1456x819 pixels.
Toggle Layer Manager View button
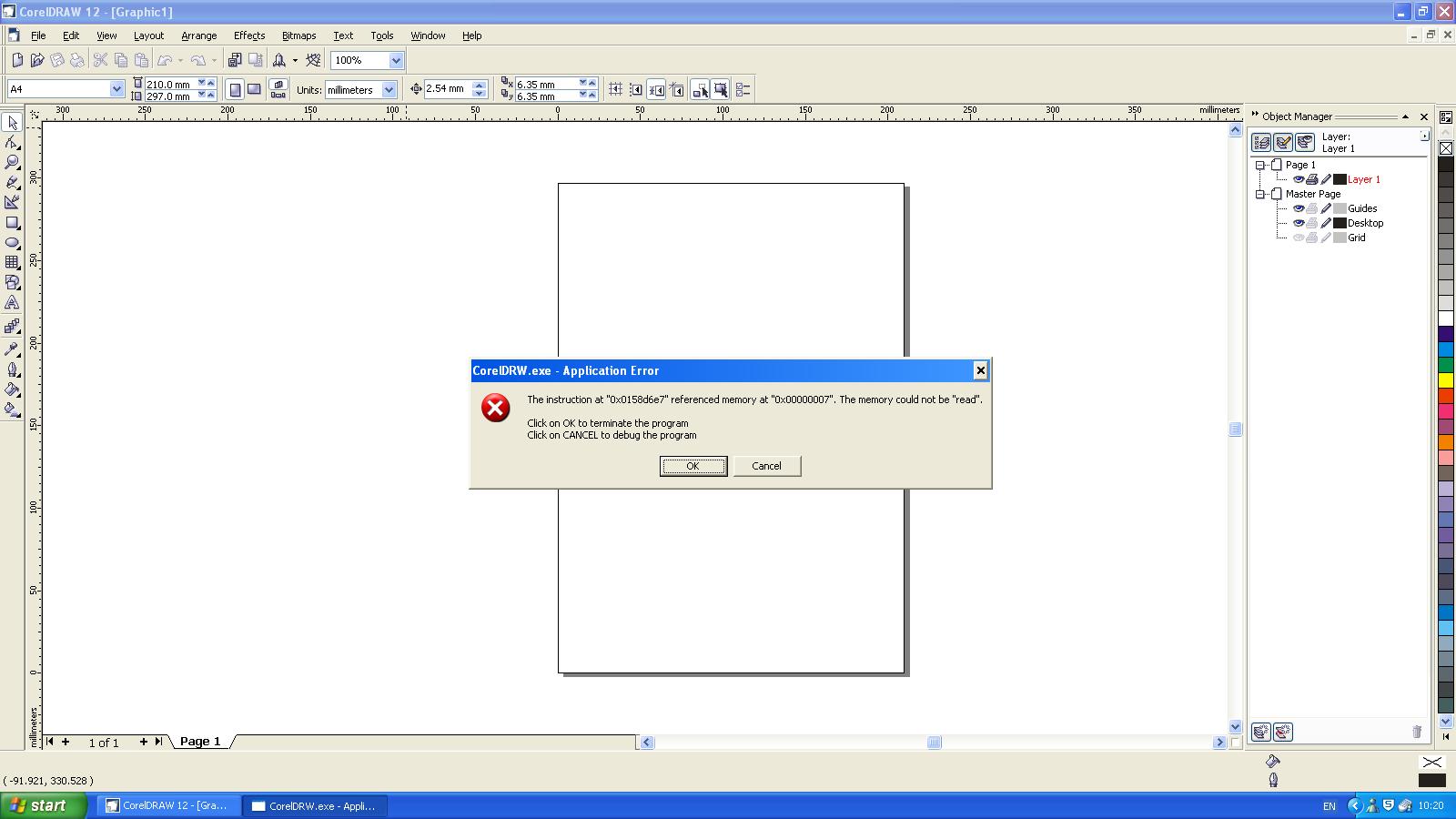(1305, 142)
